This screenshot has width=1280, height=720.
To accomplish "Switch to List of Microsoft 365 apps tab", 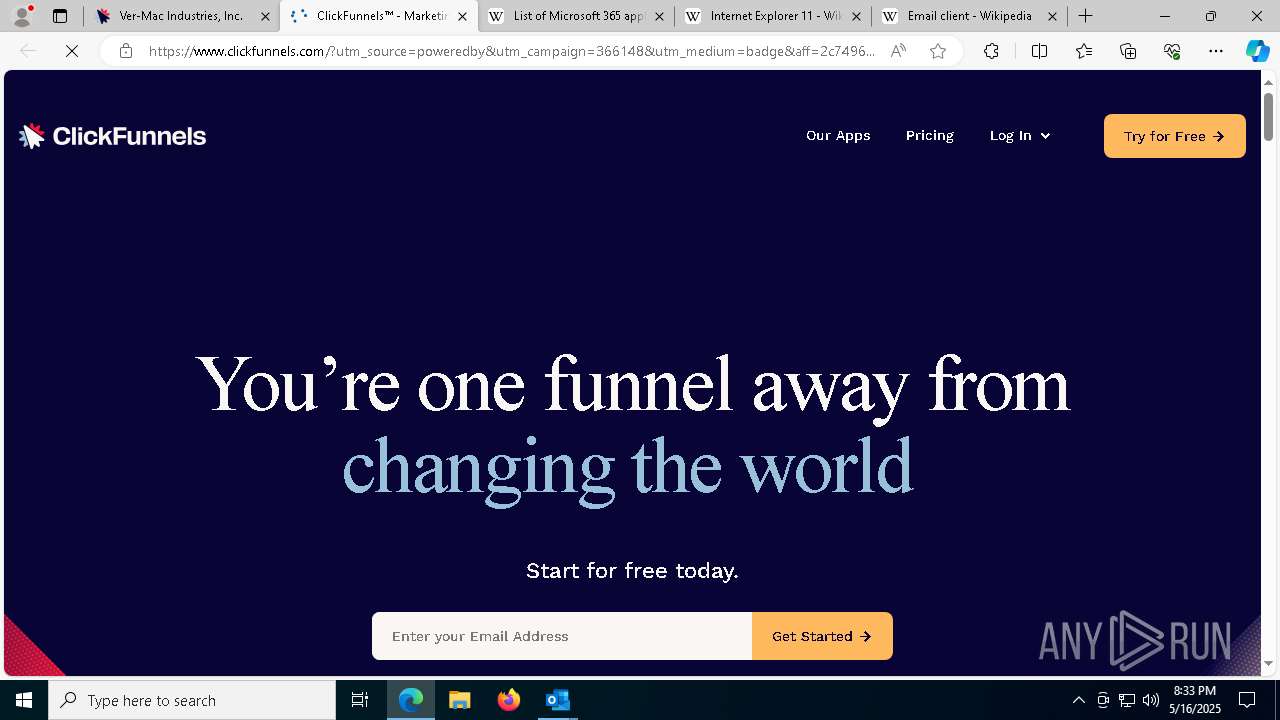I will [575, 16].
